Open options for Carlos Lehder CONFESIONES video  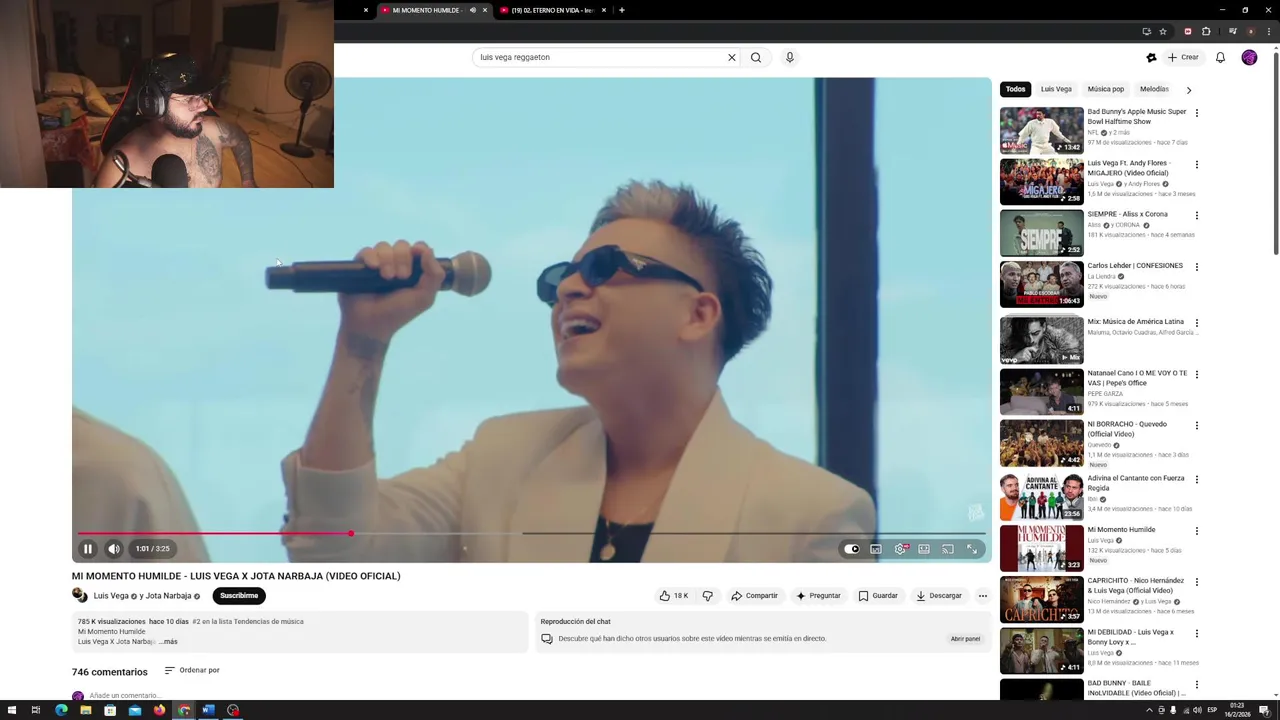point(1197,267)
